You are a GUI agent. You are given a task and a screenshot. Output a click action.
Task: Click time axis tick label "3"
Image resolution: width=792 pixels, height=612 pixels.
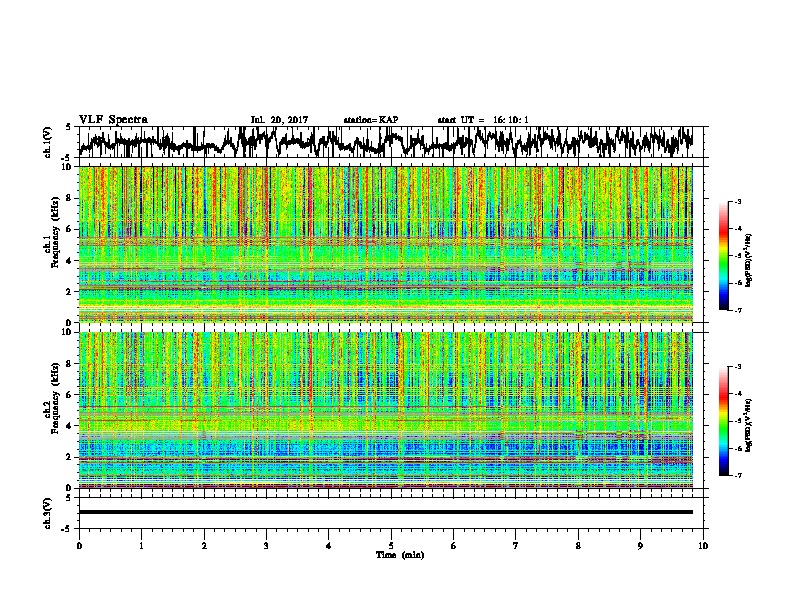pos(266,546)
